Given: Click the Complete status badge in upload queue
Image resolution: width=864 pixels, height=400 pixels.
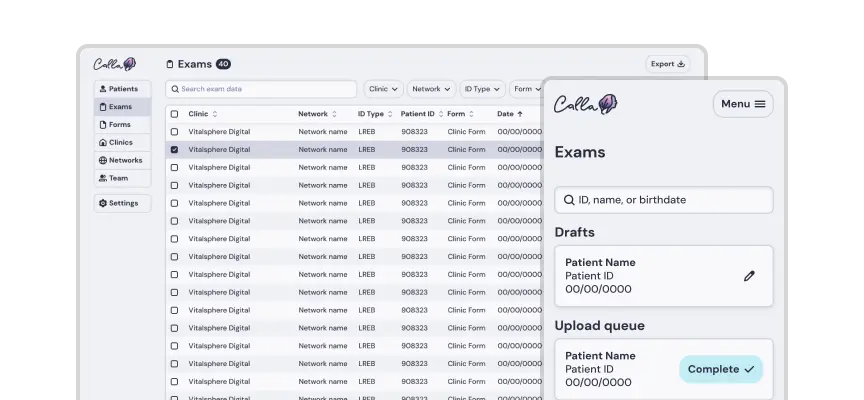Looking at the screenshot, I should pyautogui.click(x=720, y=369).
